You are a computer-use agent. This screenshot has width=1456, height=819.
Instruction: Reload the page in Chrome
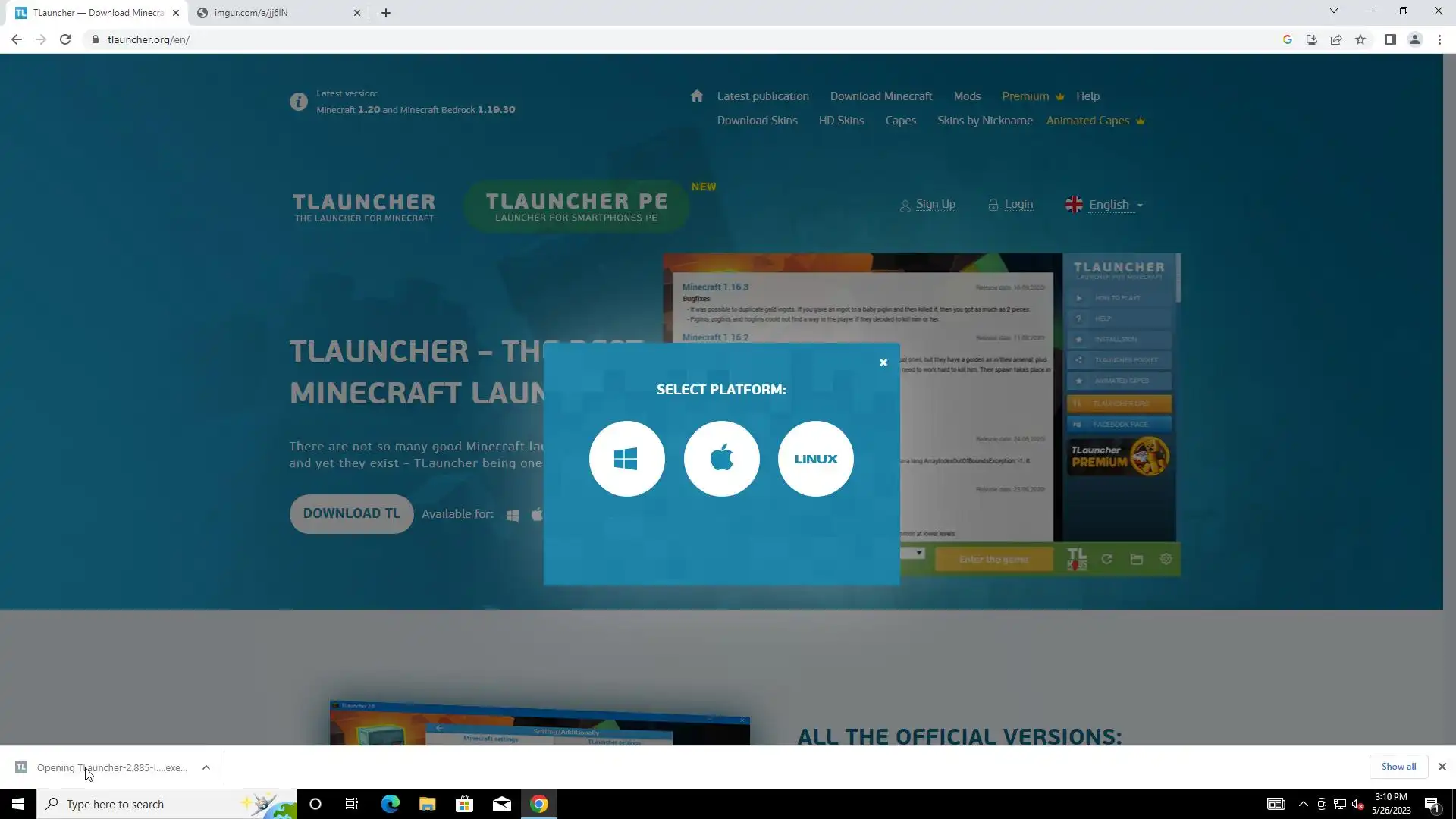(x=65, y=39)
